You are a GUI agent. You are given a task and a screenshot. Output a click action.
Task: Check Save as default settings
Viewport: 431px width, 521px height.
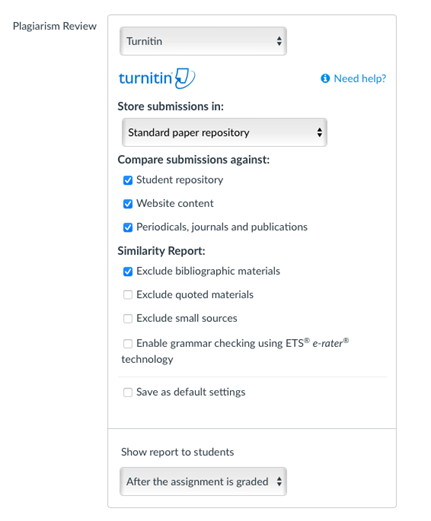pyautogui.click(x=128, y=392)
